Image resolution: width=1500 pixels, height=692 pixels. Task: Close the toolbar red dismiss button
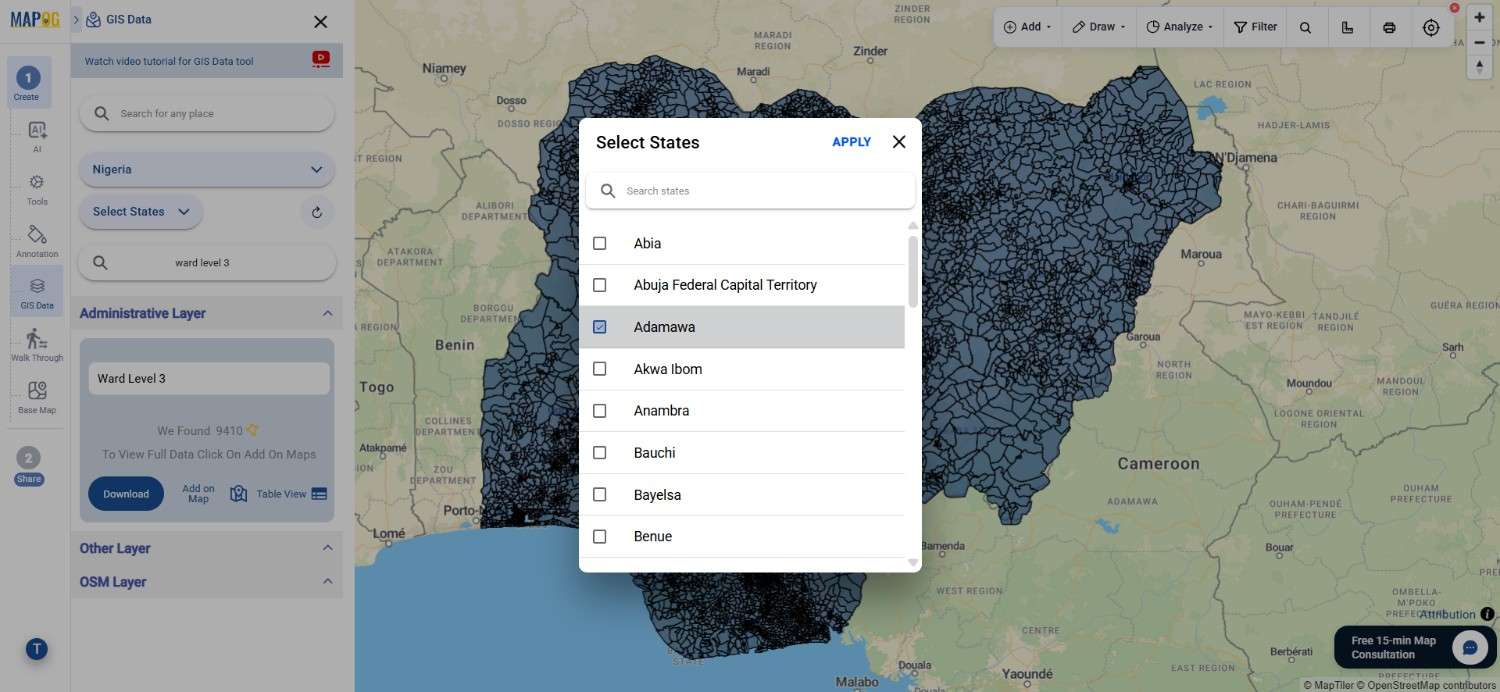[x=1454, y=8]
